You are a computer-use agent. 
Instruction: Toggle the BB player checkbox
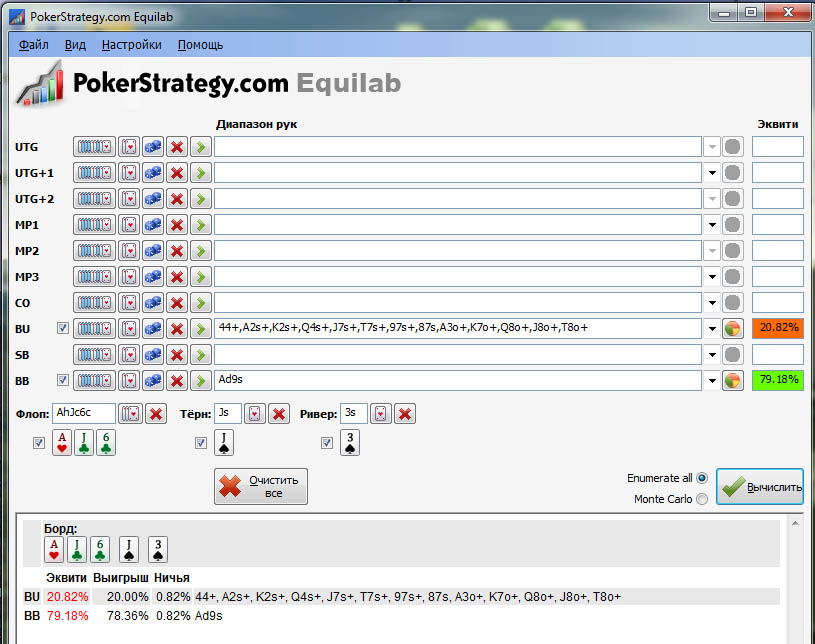[63, 380]
